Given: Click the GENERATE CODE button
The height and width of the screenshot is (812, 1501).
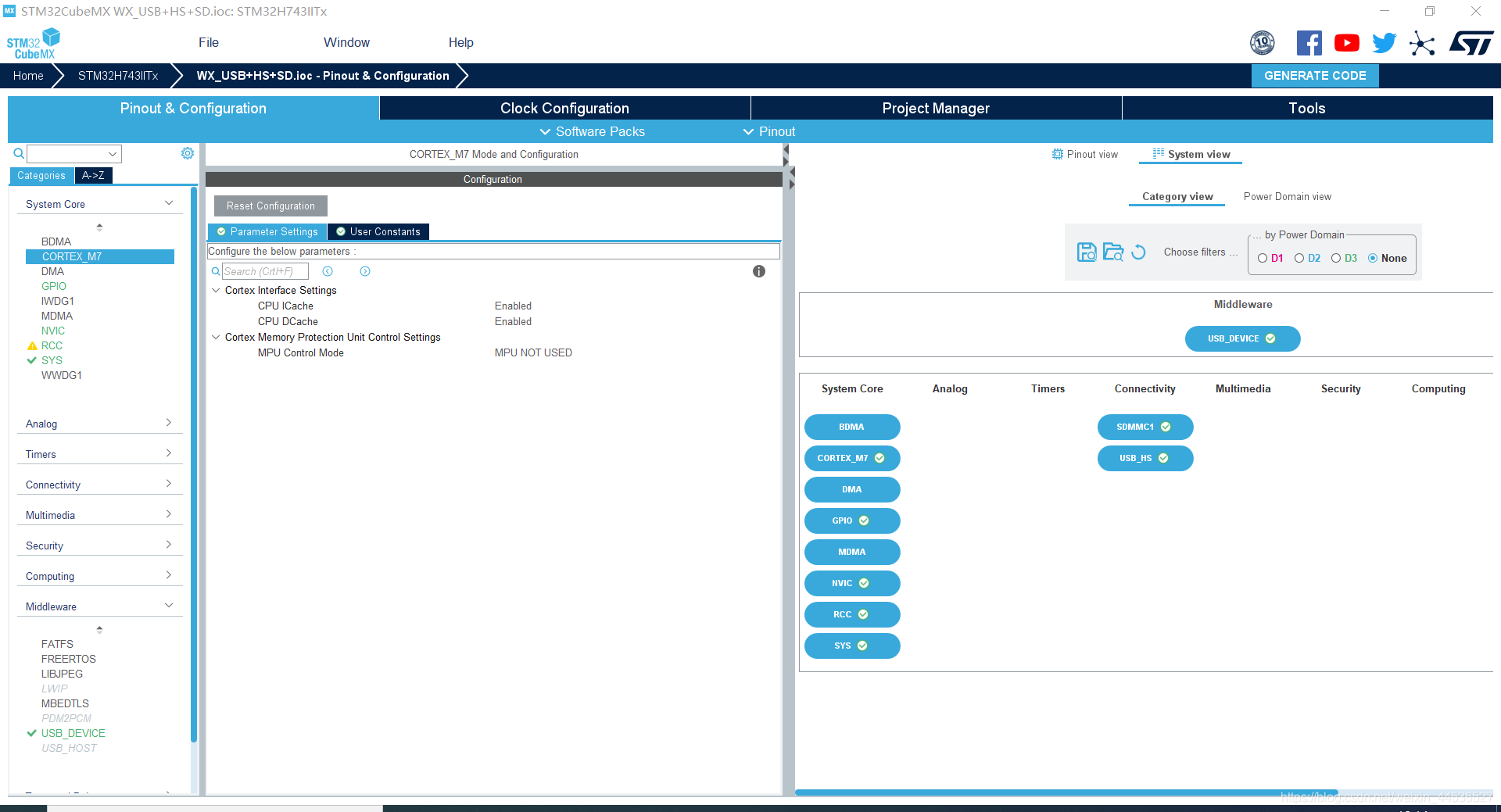Looking at the screenshot, I should [x=1315, y=76].
